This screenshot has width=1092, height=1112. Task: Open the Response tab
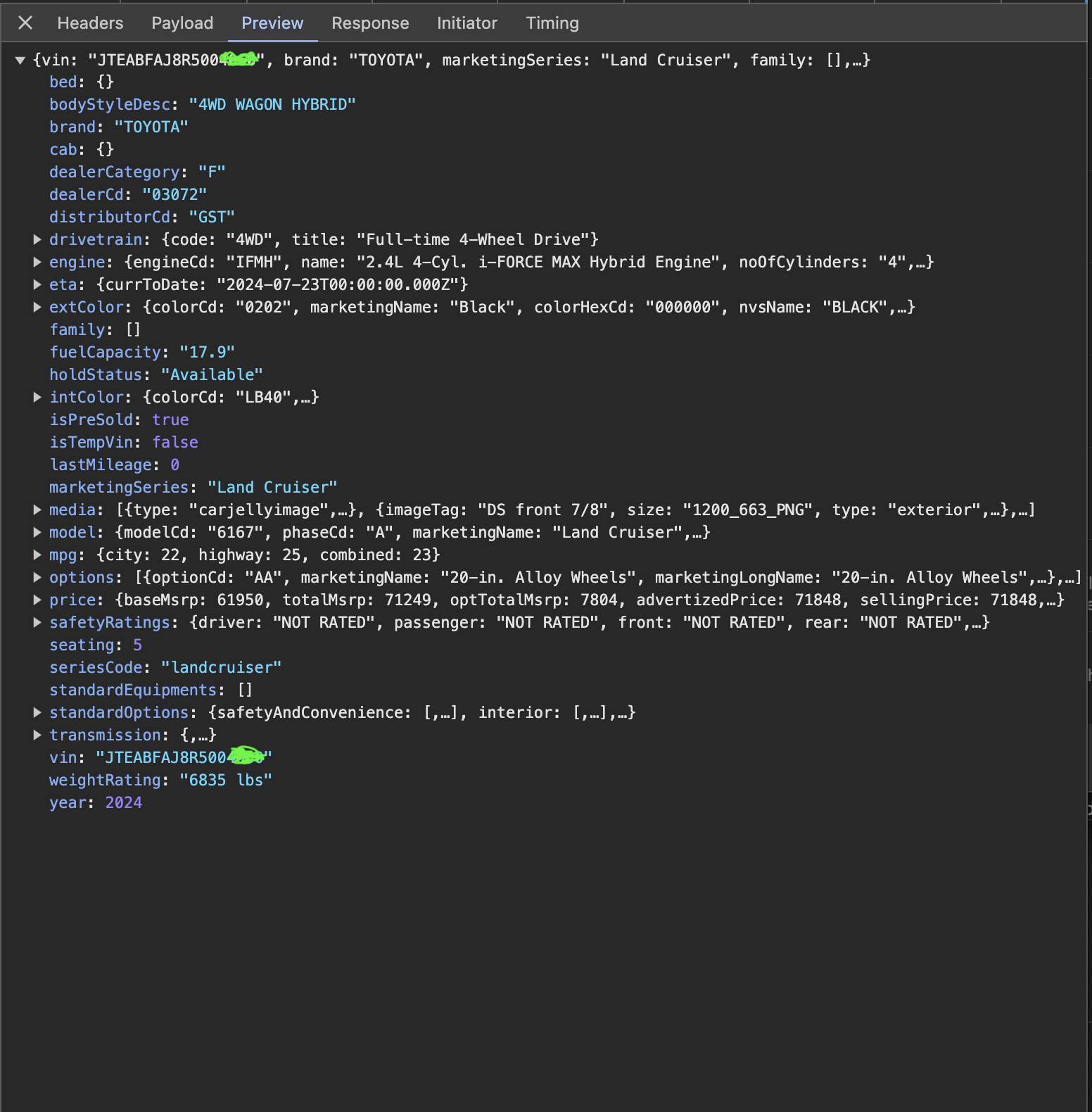[370, 23]
